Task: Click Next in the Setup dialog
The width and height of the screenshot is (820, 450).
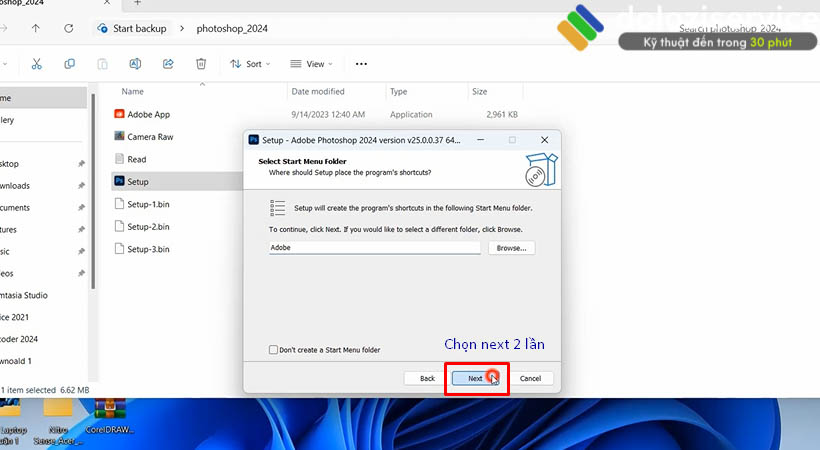Action: [475, 378]
